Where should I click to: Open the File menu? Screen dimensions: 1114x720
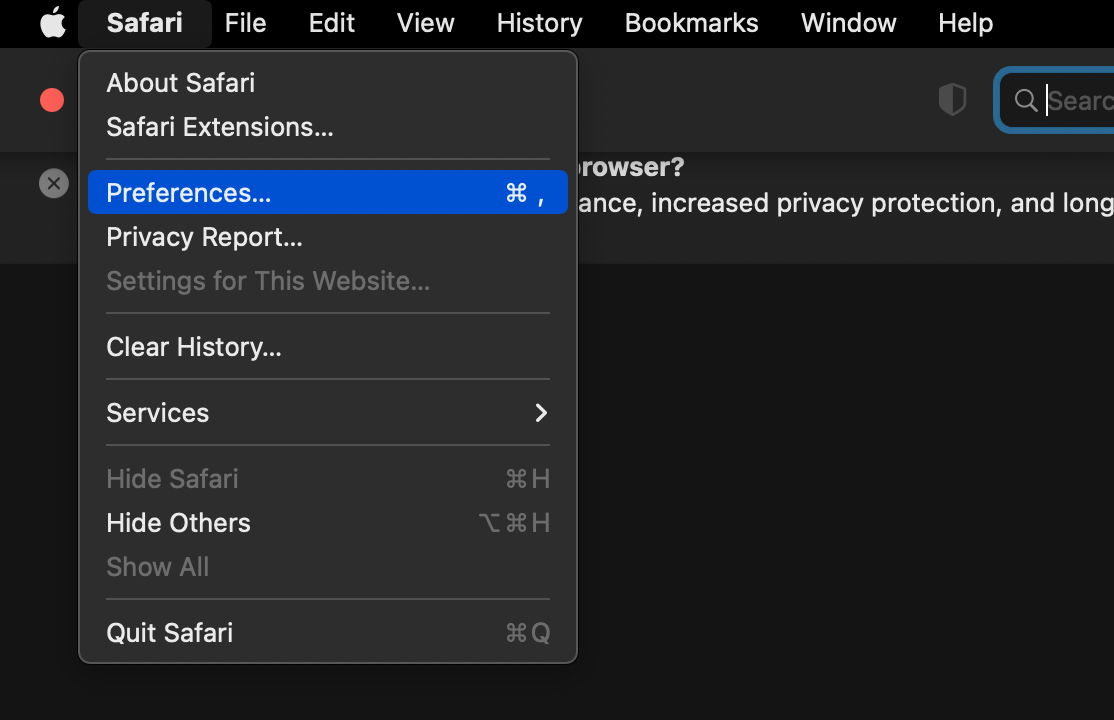pyautogui.click(x=245, y=23)
